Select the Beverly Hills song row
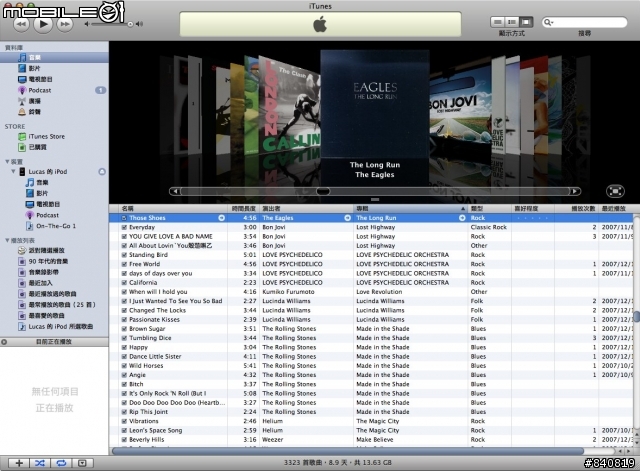This screenshot has height=471, width=640. (x=371, y=440)
